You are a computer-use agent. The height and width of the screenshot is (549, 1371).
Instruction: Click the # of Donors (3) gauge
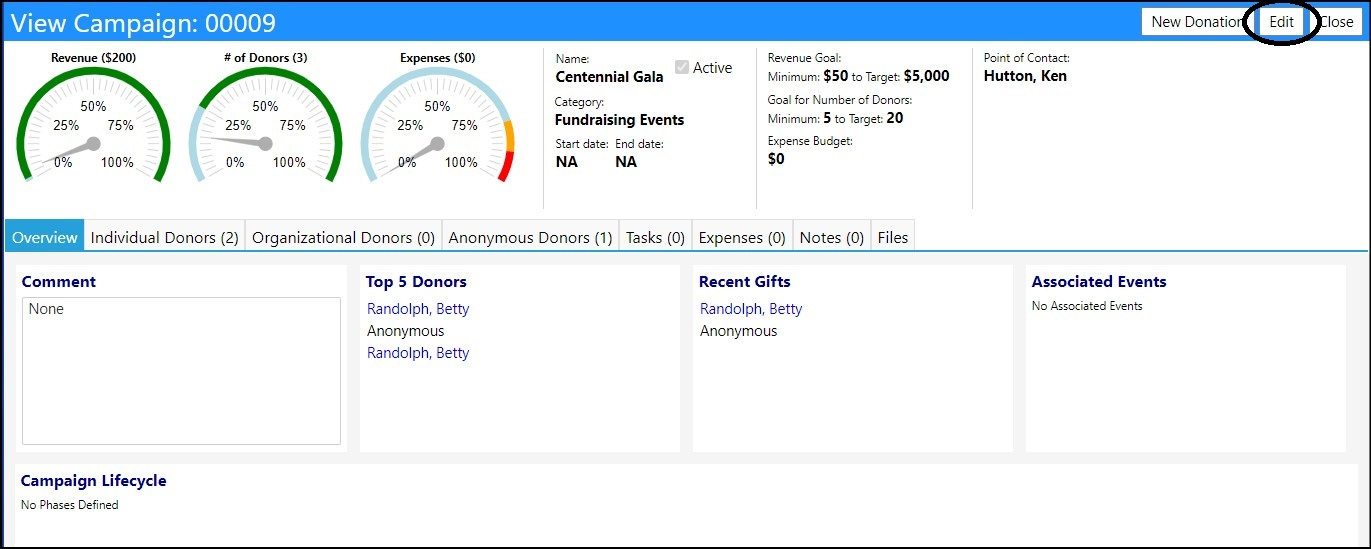(x=265, y=125)
